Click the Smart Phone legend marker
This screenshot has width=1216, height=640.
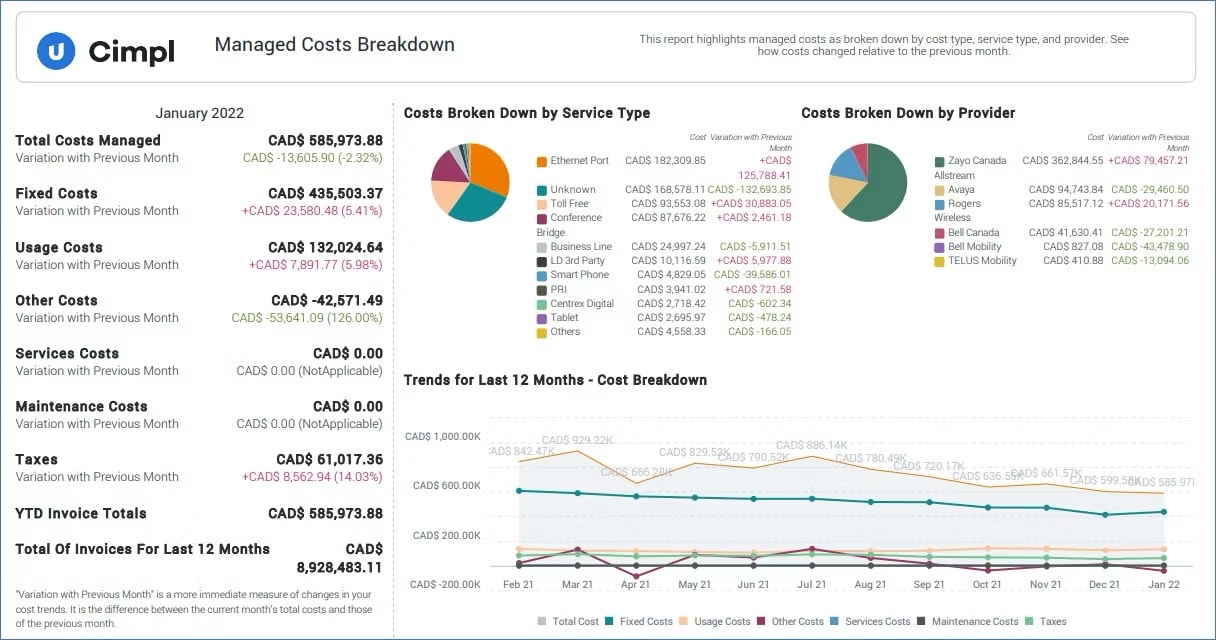click(542, 275)
